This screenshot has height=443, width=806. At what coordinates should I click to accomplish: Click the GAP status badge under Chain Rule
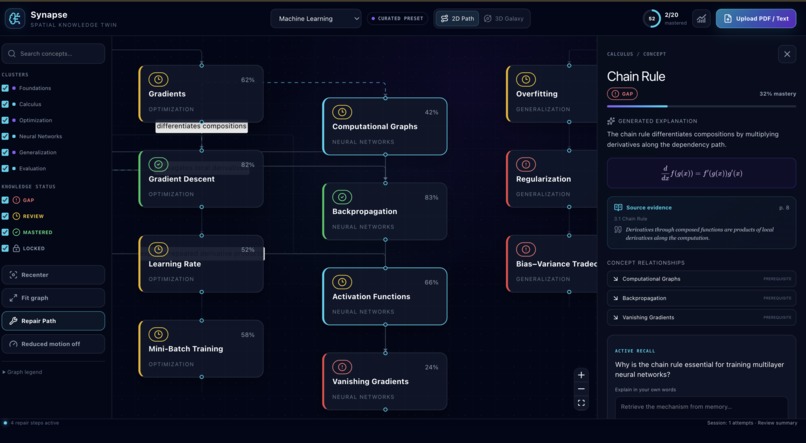coord(622,94)
